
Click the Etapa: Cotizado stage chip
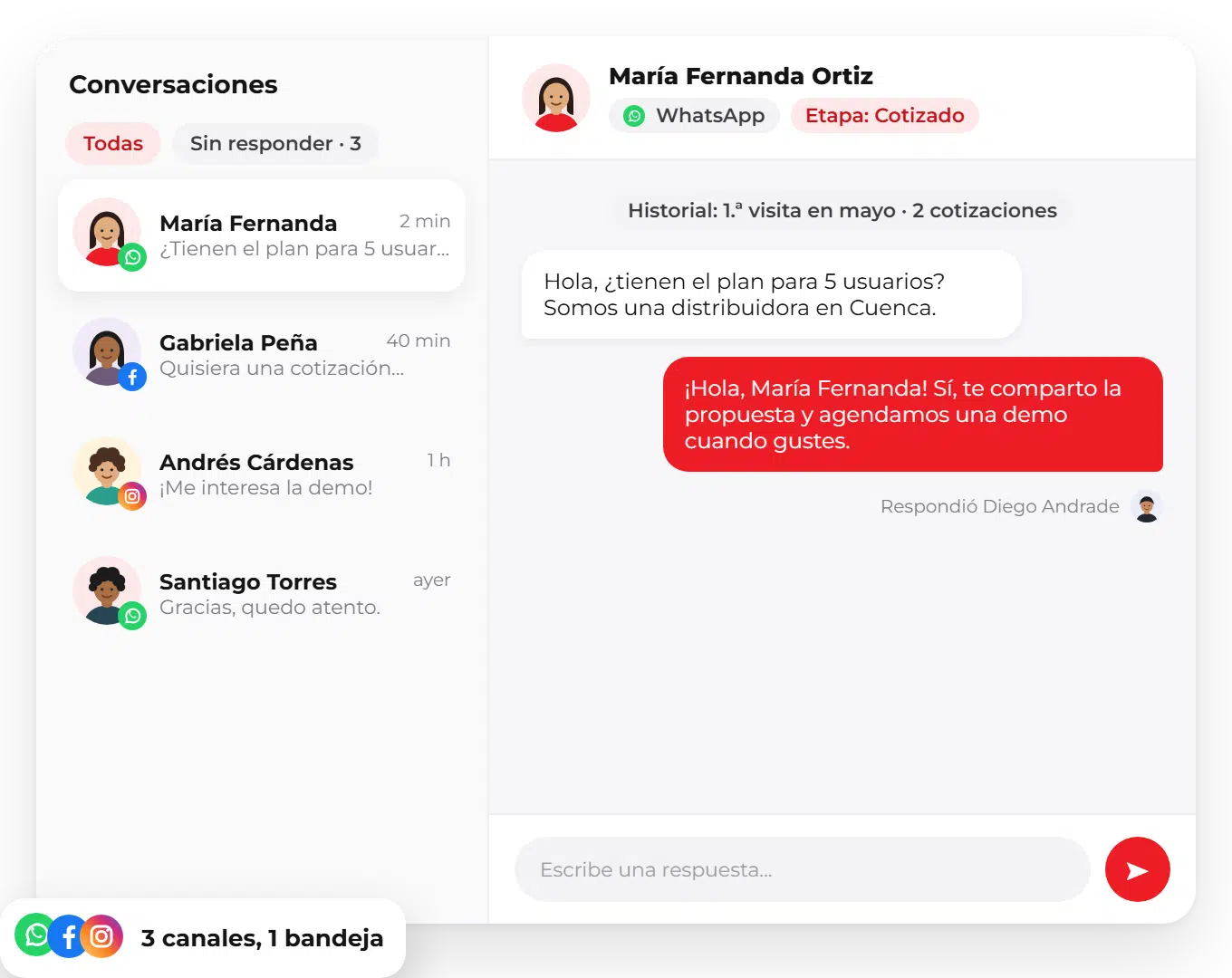coord(885,116)
